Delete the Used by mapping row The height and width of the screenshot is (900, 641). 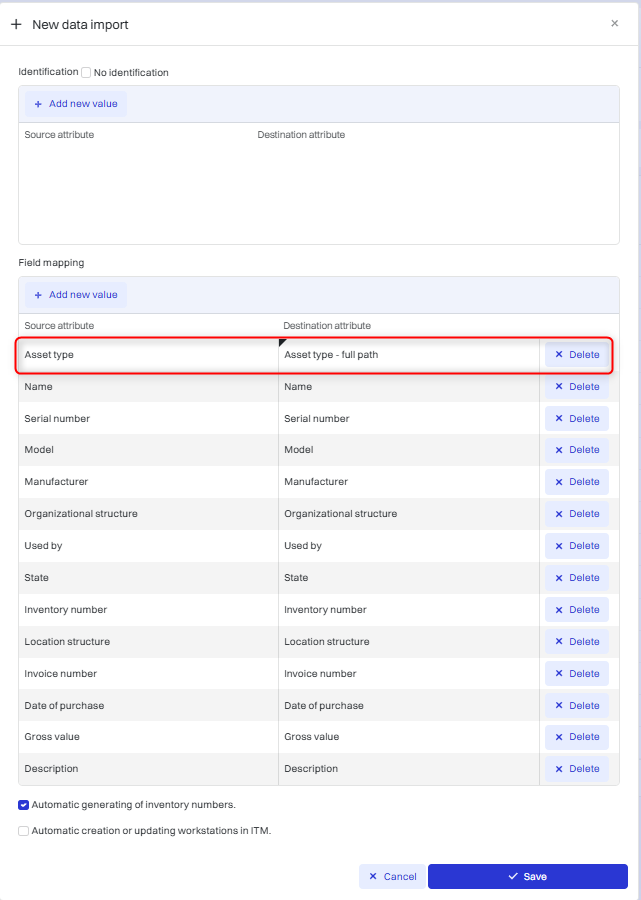[577, 546]
